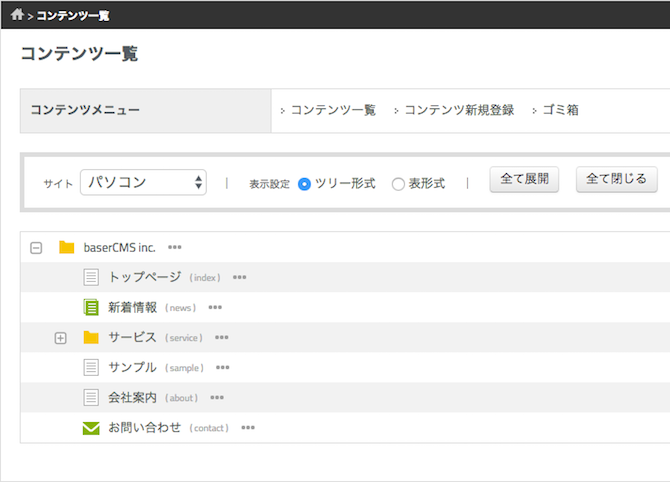Click the green 新着情報 blog icon

coord(91,307)
